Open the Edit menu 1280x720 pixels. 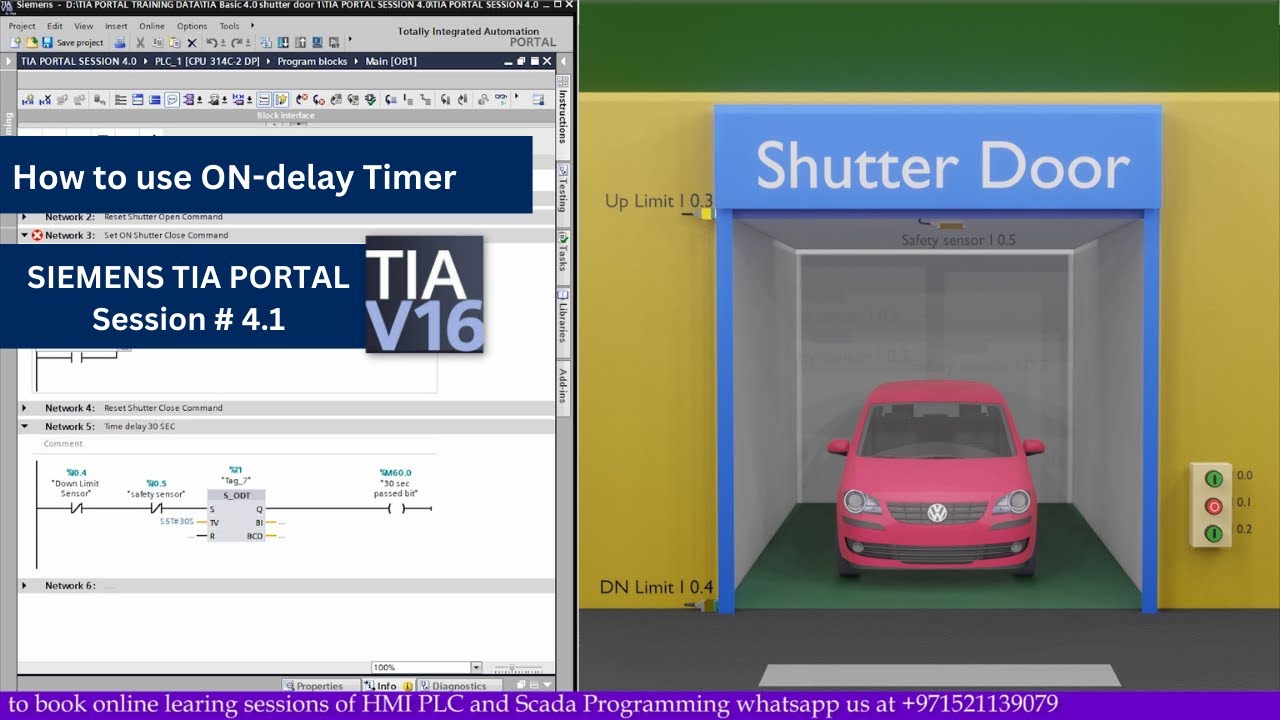point(54,26)
